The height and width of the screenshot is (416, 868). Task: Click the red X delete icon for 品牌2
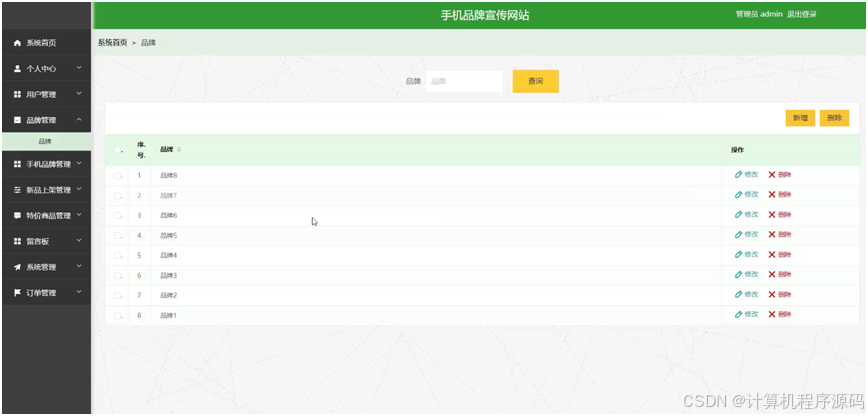point(772,294)
